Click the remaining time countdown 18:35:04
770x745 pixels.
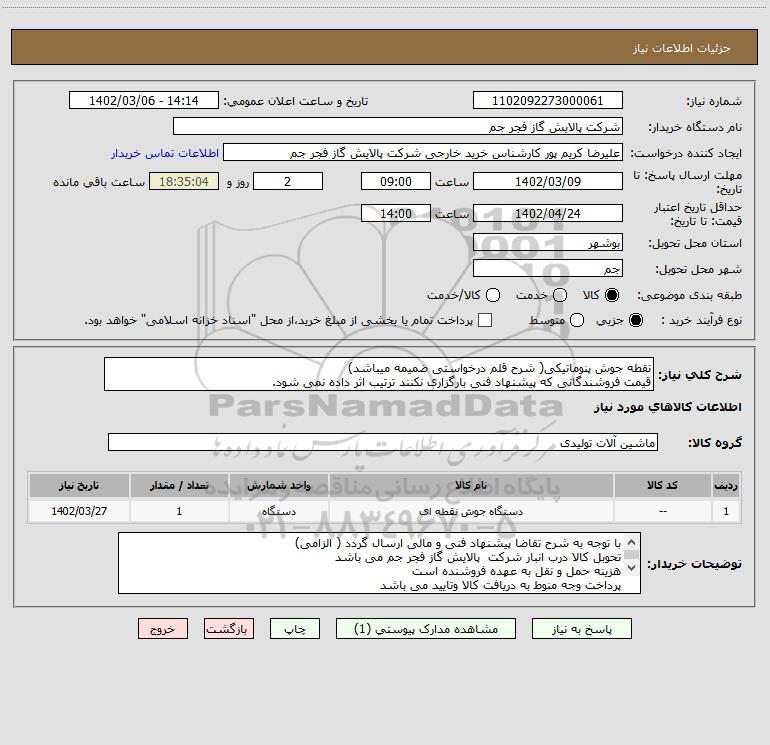click(x=184, y=181)
